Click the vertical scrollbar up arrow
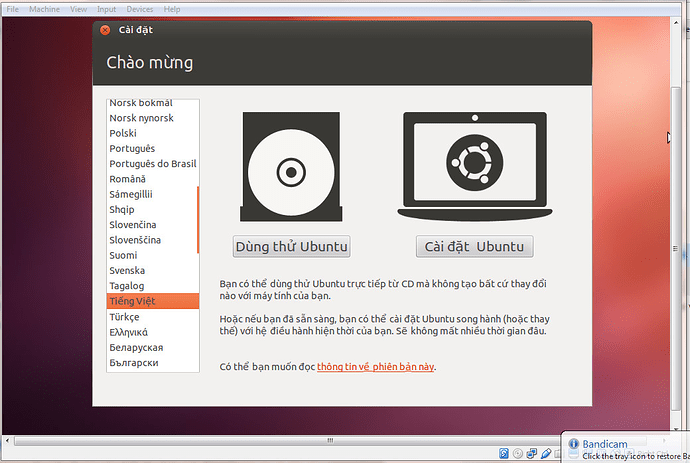690x463 pixels. click(x=676, y=21)
